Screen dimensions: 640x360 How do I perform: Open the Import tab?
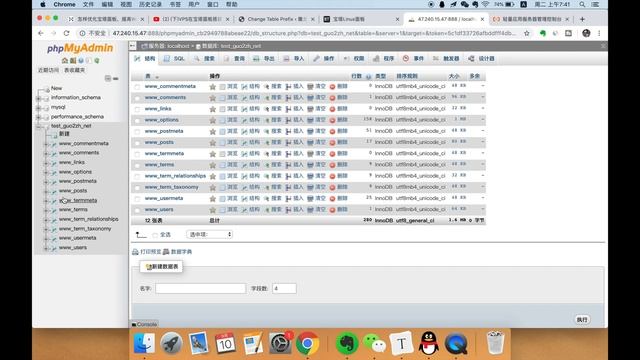[294, 59]
